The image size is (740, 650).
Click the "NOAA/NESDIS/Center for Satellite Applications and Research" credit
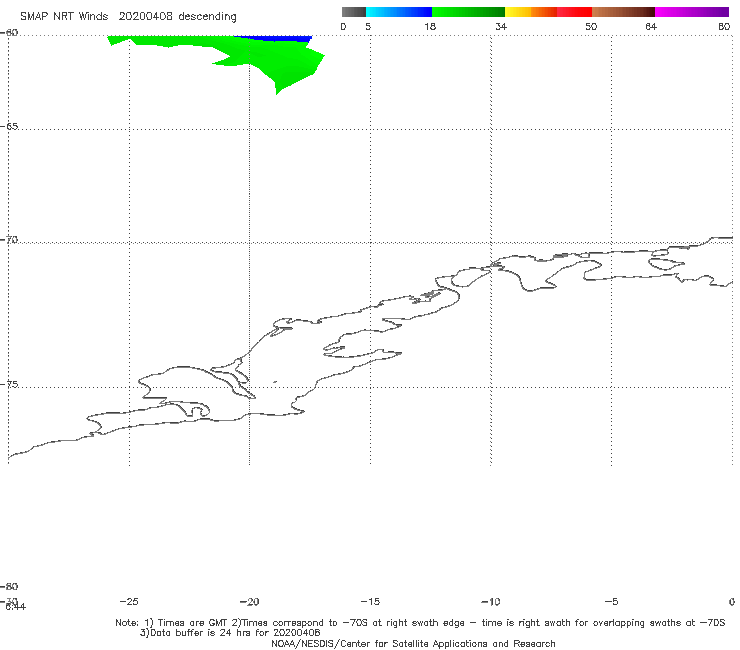413,644
